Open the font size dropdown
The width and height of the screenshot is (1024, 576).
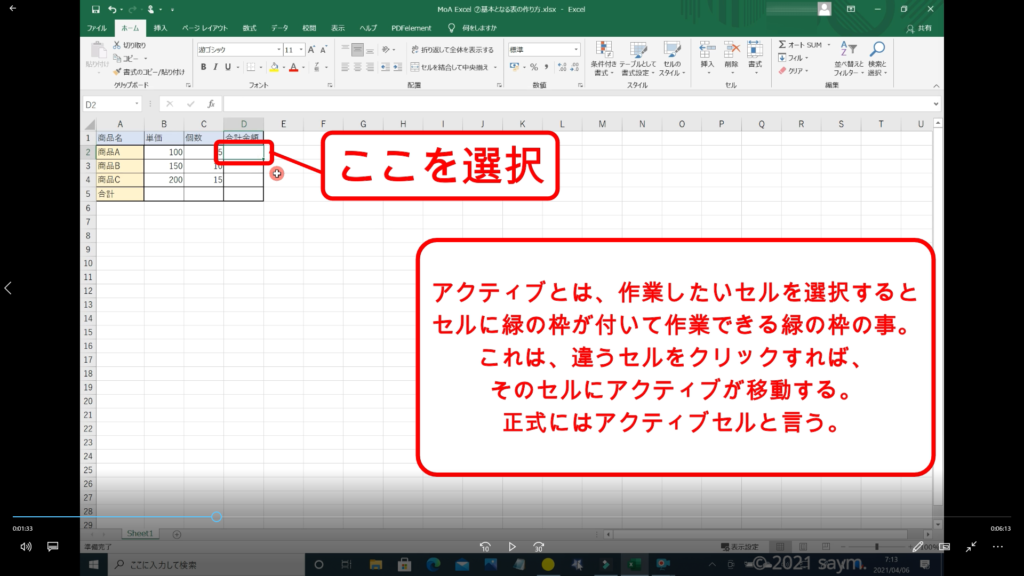(300, 49)
